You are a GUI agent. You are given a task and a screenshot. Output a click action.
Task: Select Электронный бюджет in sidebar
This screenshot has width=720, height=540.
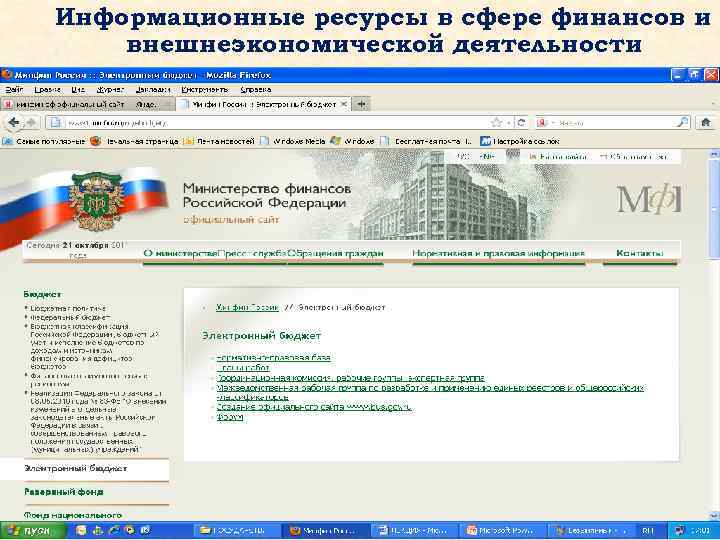point(75,469)
